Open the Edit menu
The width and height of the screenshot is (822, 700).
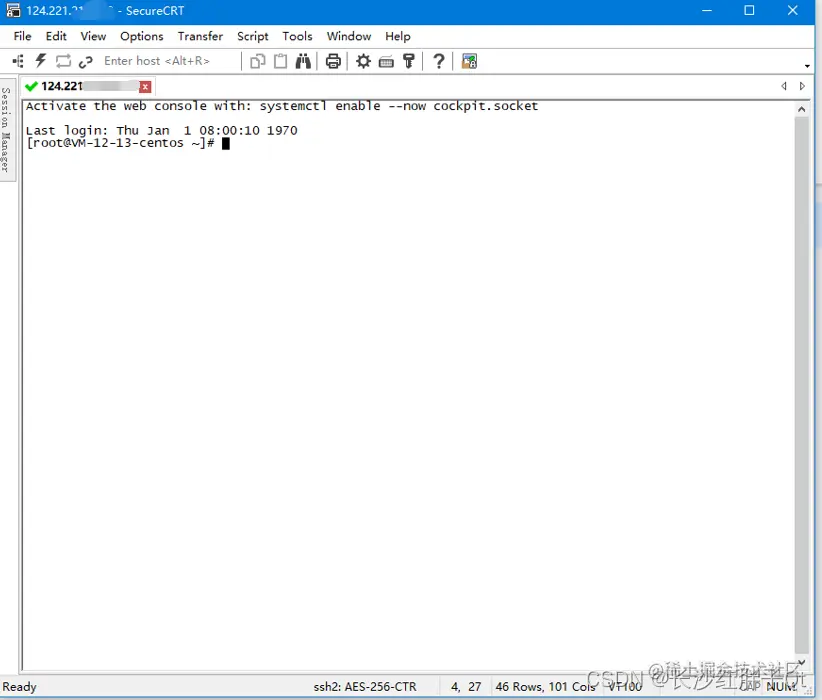pos(56,36)
